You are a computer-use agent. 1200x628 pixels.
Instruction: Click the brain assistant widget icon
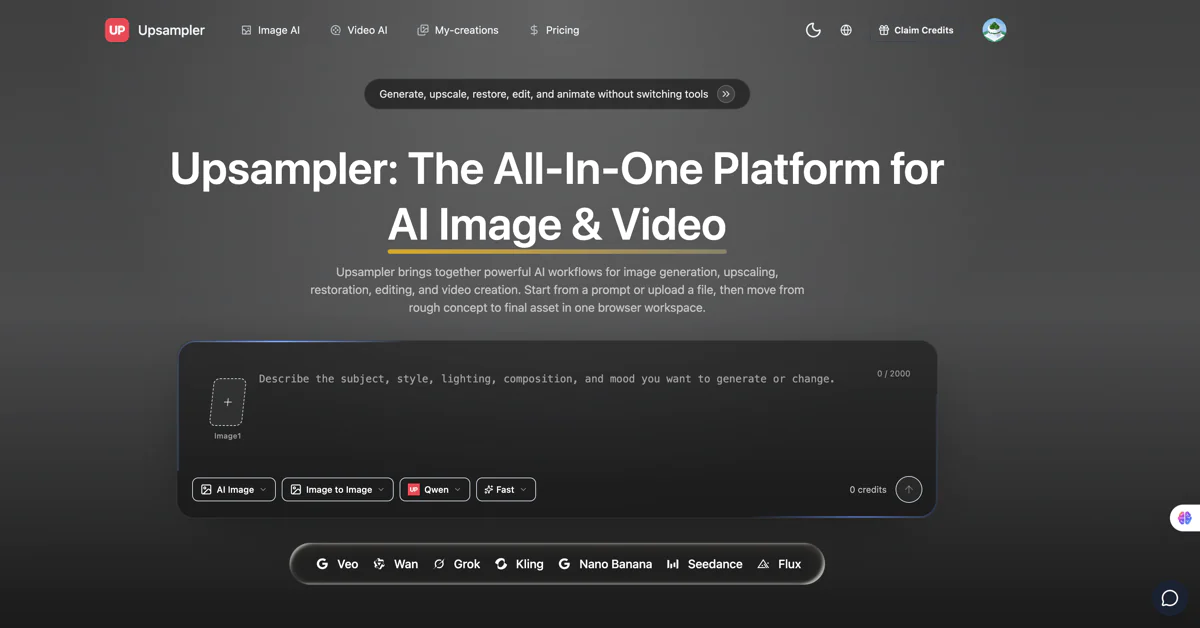tap(1185, 518)
